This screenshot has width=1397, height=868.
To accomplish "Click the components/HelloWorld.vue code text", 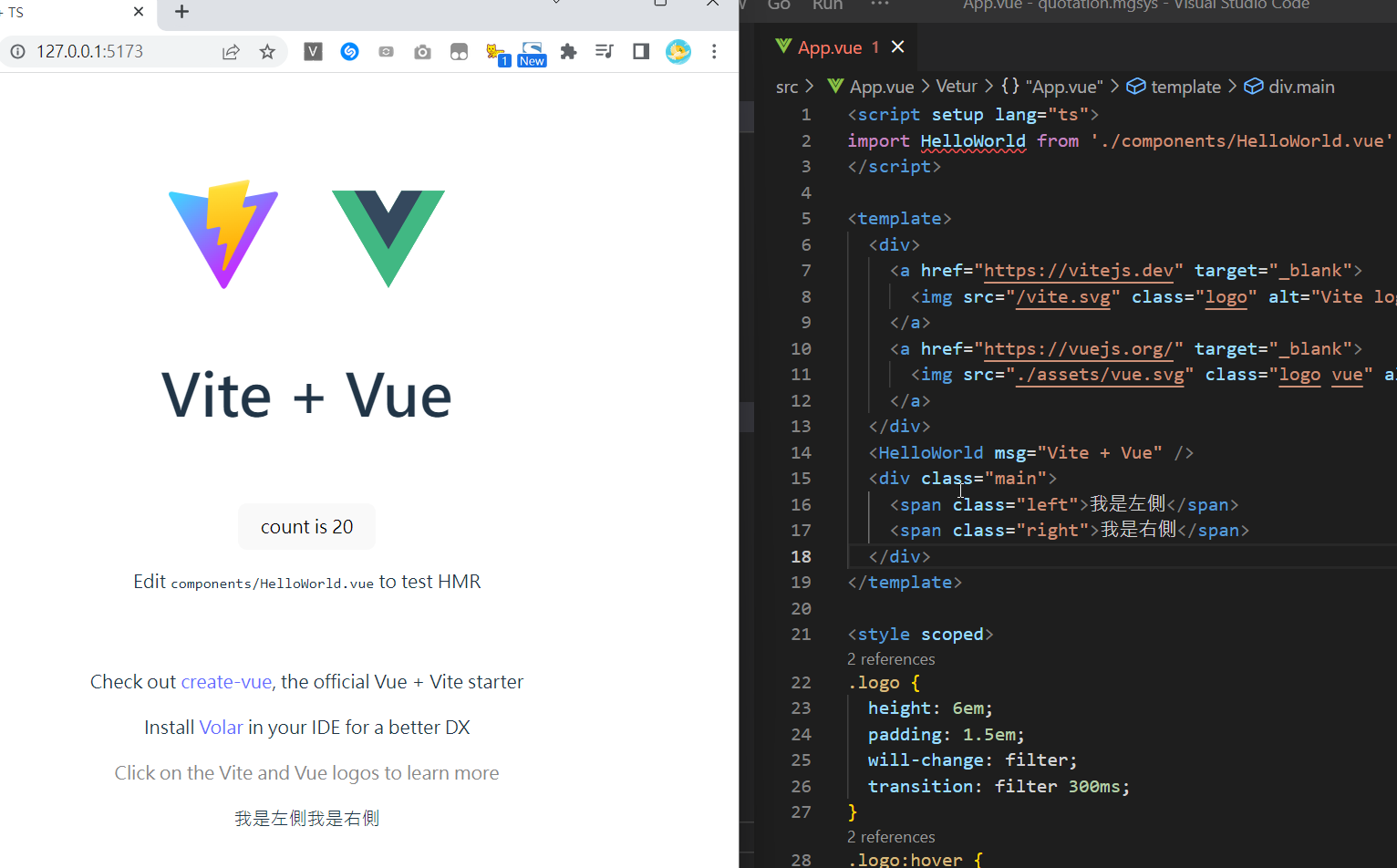I will (272, 584).
